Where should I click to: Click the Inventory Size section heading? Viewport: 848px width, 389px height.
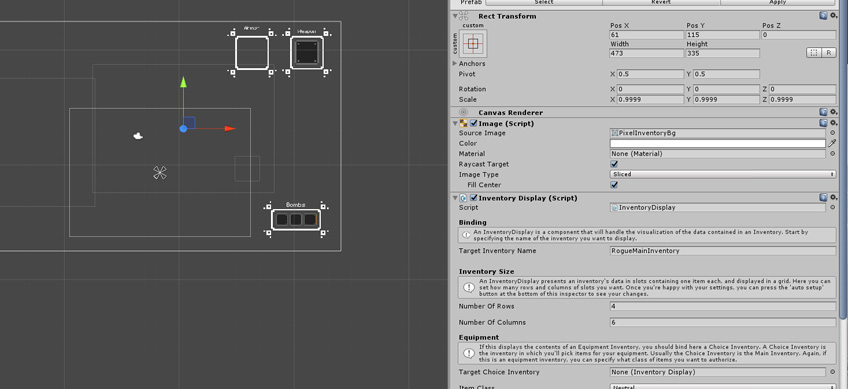tap(486, 272)
